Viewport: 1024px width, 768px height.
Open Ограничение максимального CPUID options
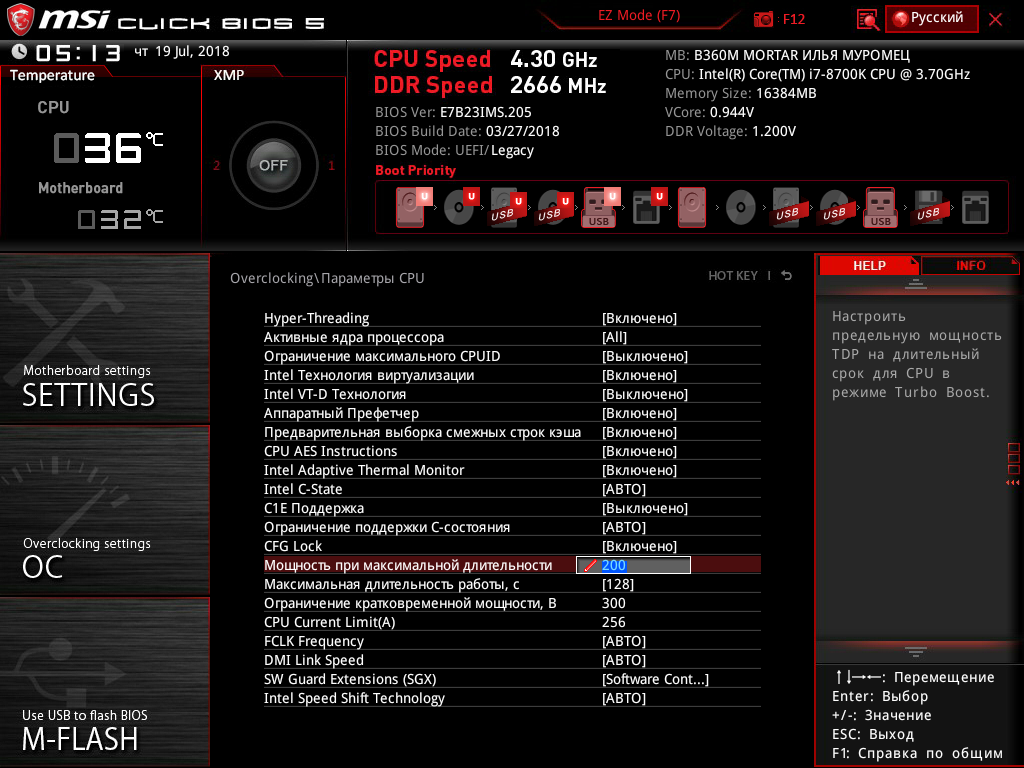click(x=512, y=356)
